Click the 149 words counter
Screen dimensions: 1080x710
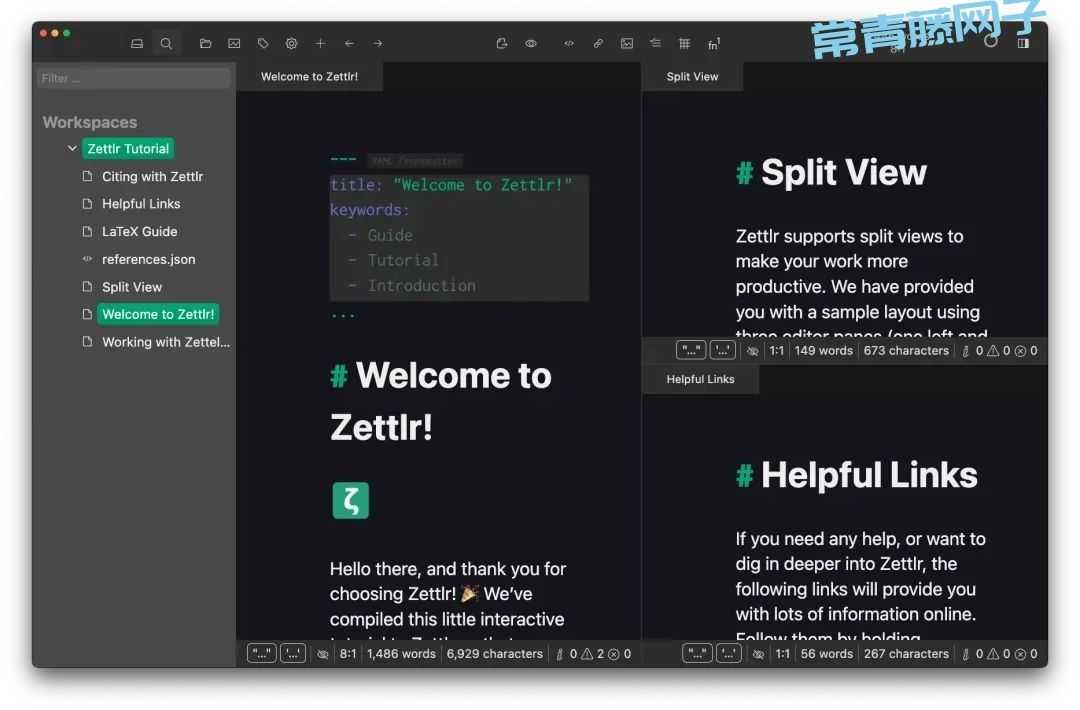824,351
